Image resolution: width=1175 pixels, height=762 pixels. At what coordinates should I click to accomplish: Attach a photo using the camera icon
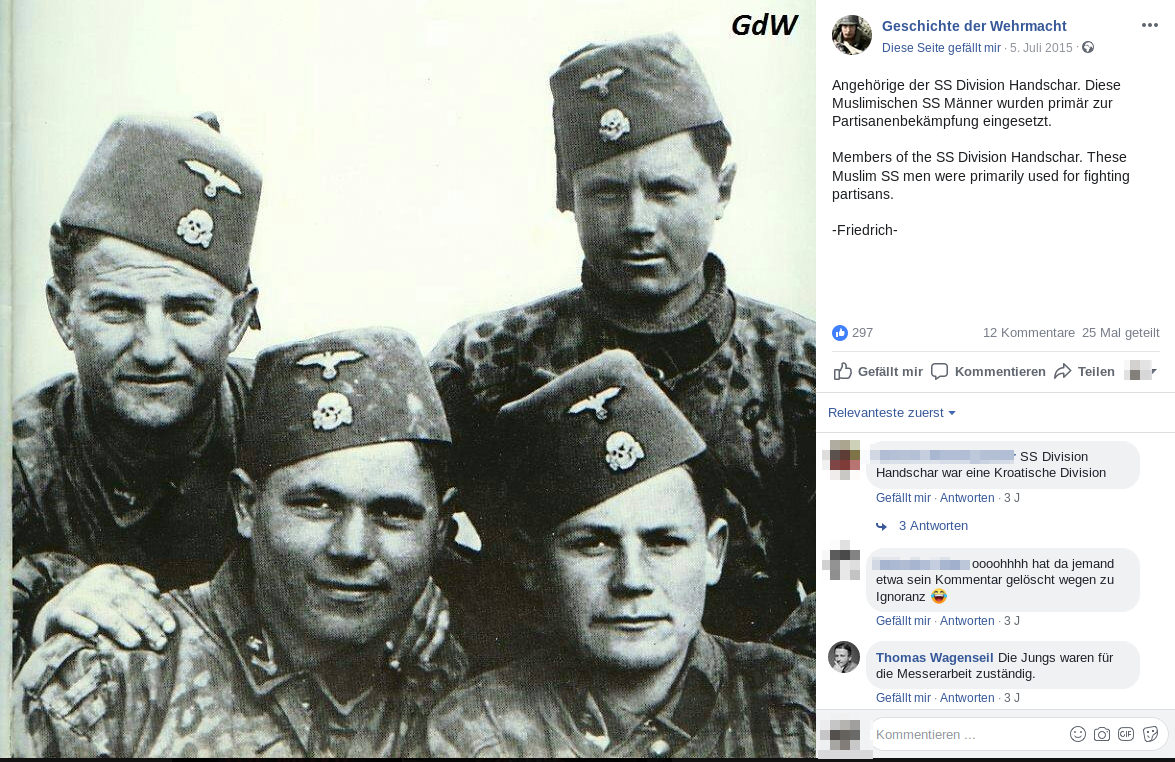point(1102,734)
